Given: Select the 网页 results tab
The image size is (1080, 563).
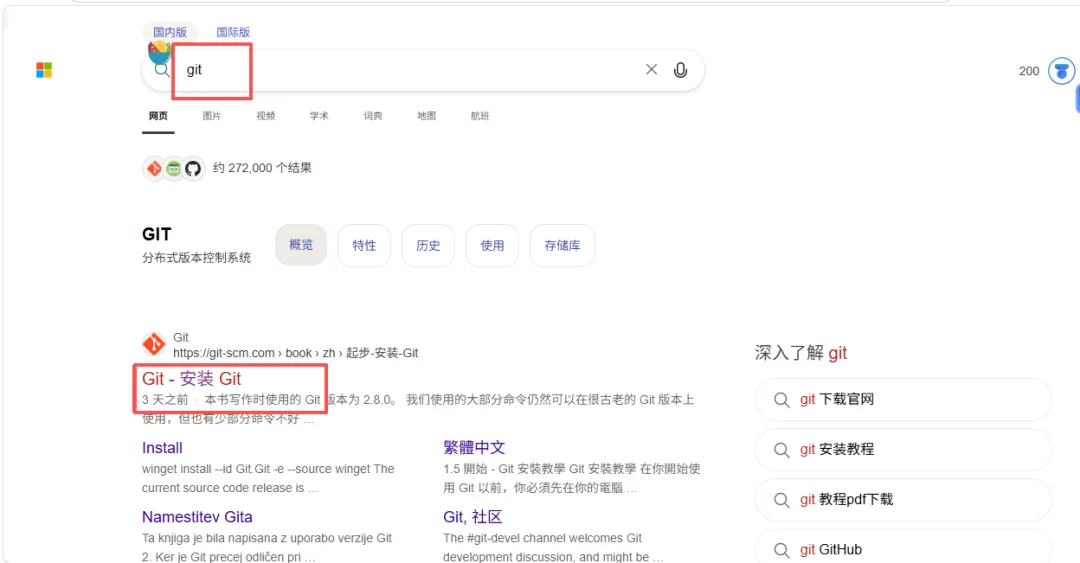Looking at the screenshot, I should click(158, 116).
